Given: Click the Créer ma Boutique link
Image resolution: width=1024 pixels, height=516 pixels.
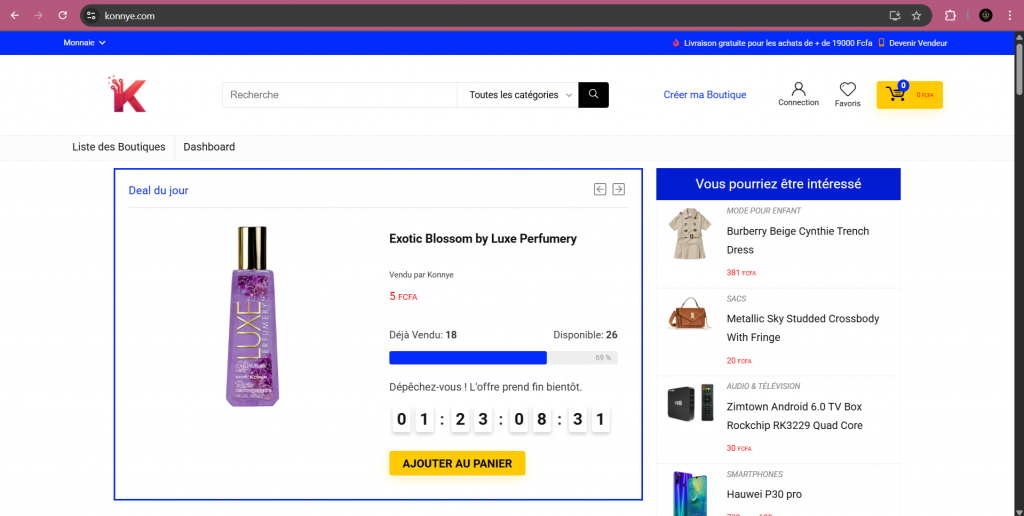Looking at the screenshot, I should coord(705,95).
